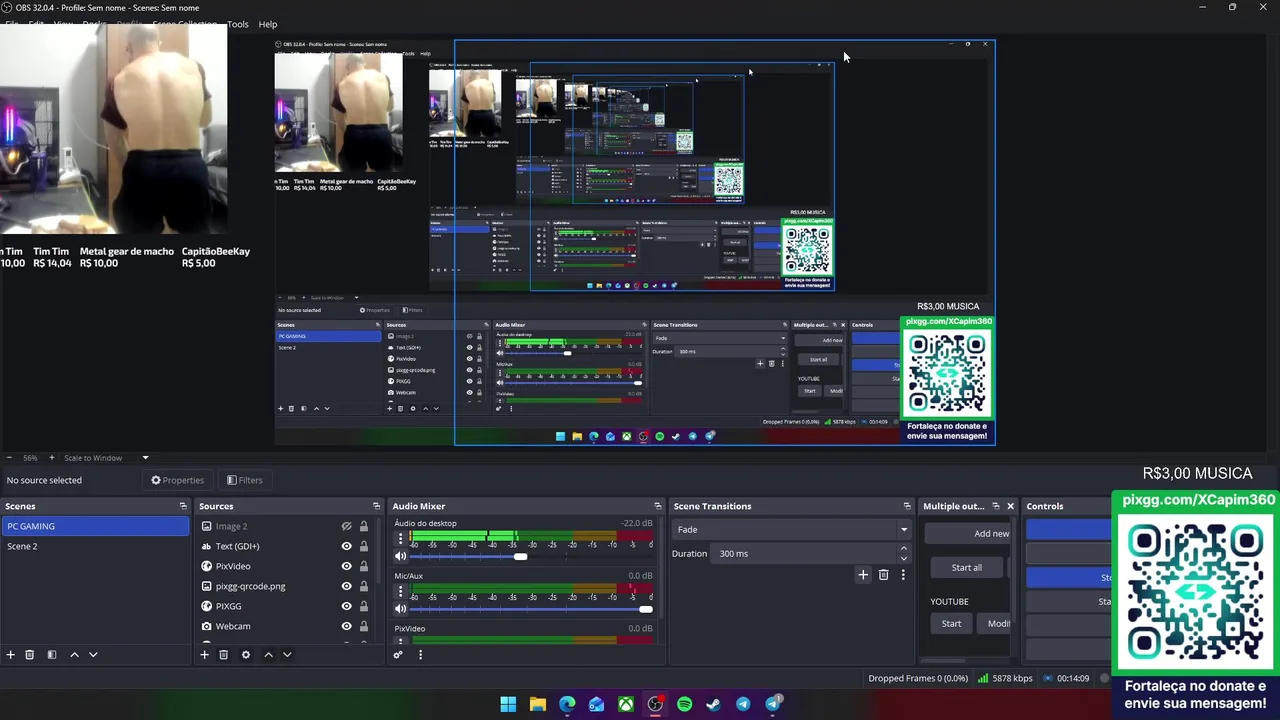
Task: Mute Áudio do desktop speaker icon
Action: click(401, 556)
